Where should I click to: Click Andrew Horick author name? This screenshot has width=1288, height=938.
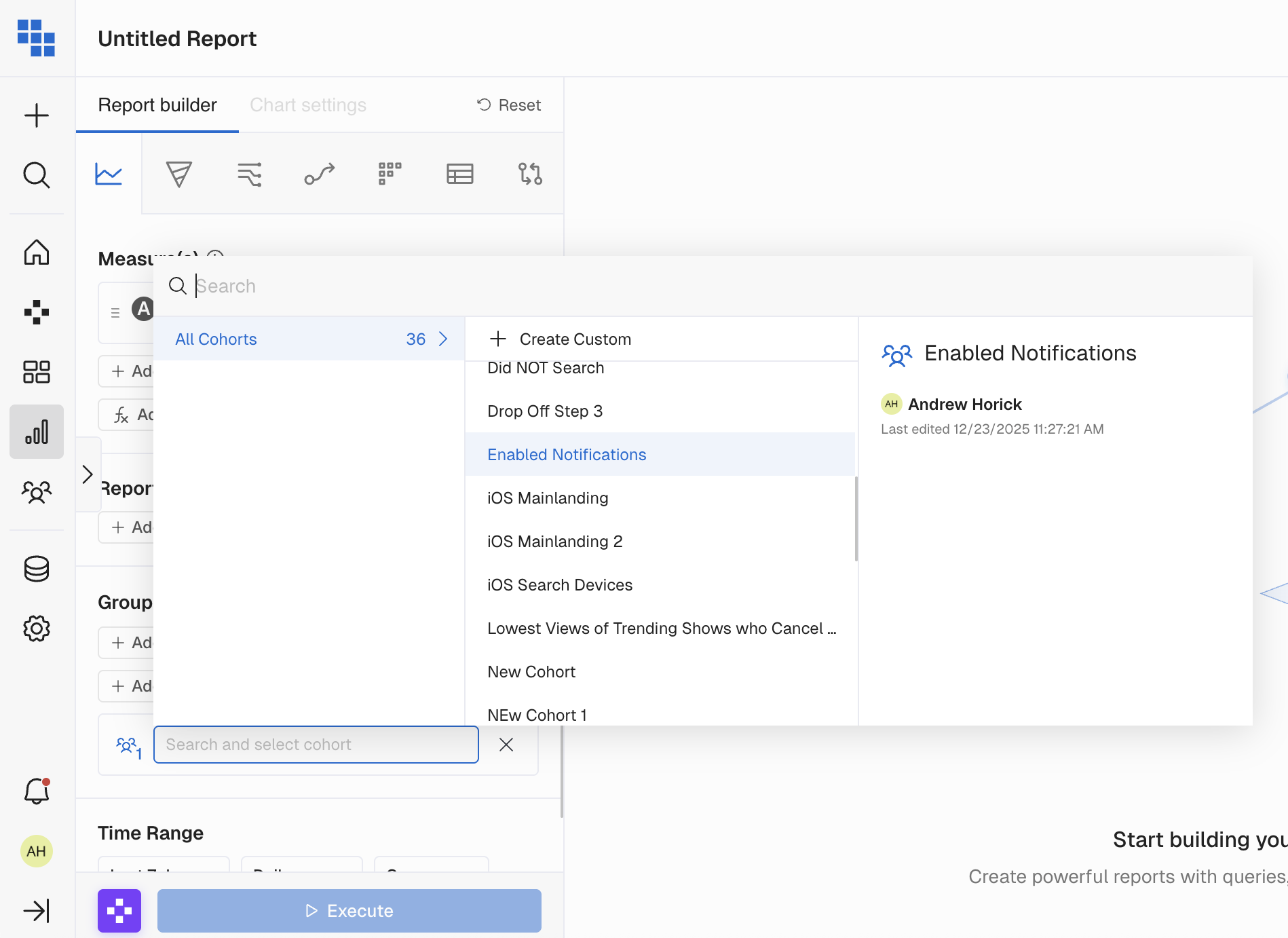(965, 405)
